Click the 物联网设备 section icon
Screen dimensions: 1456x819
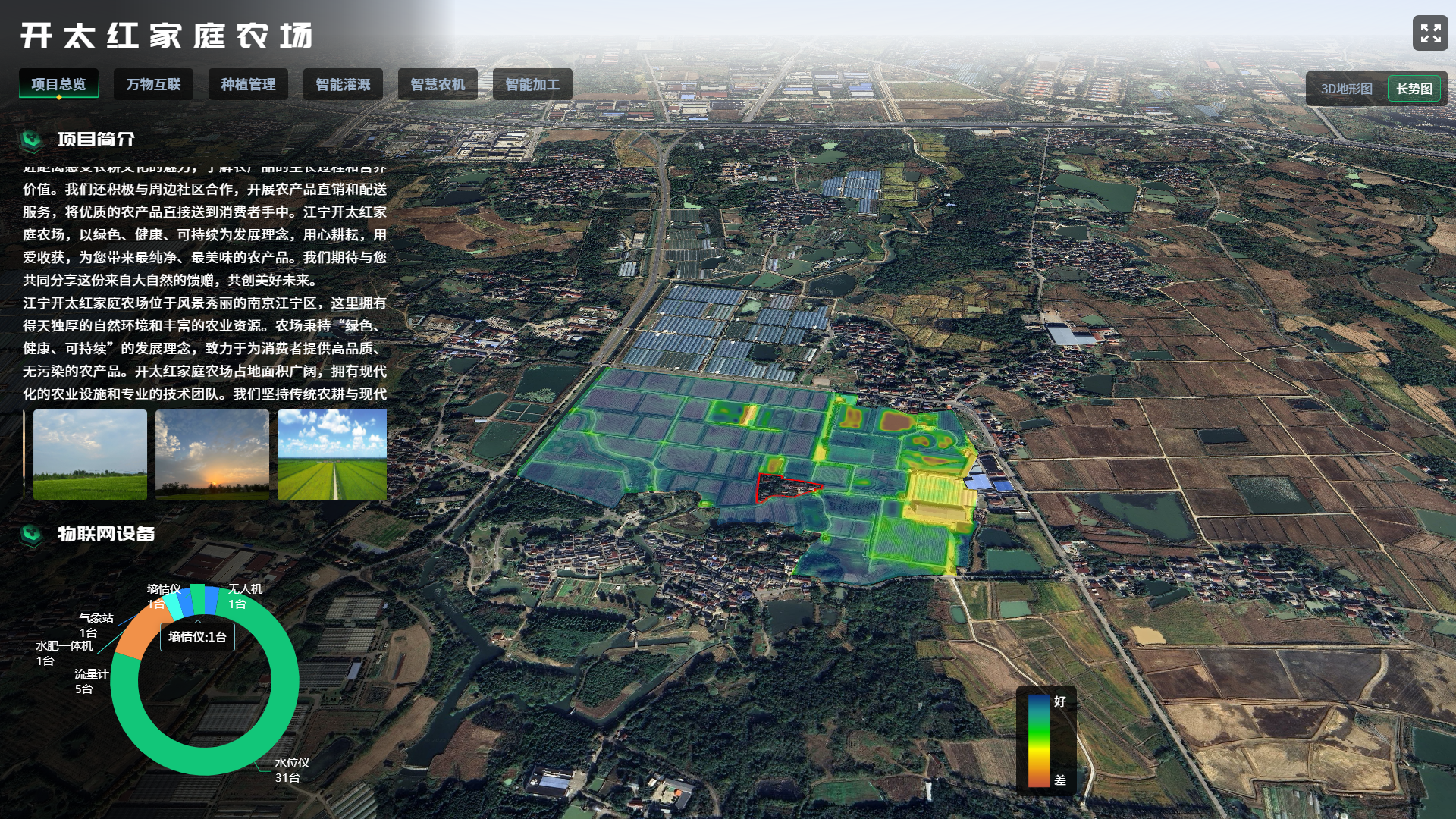coord(31,534)
